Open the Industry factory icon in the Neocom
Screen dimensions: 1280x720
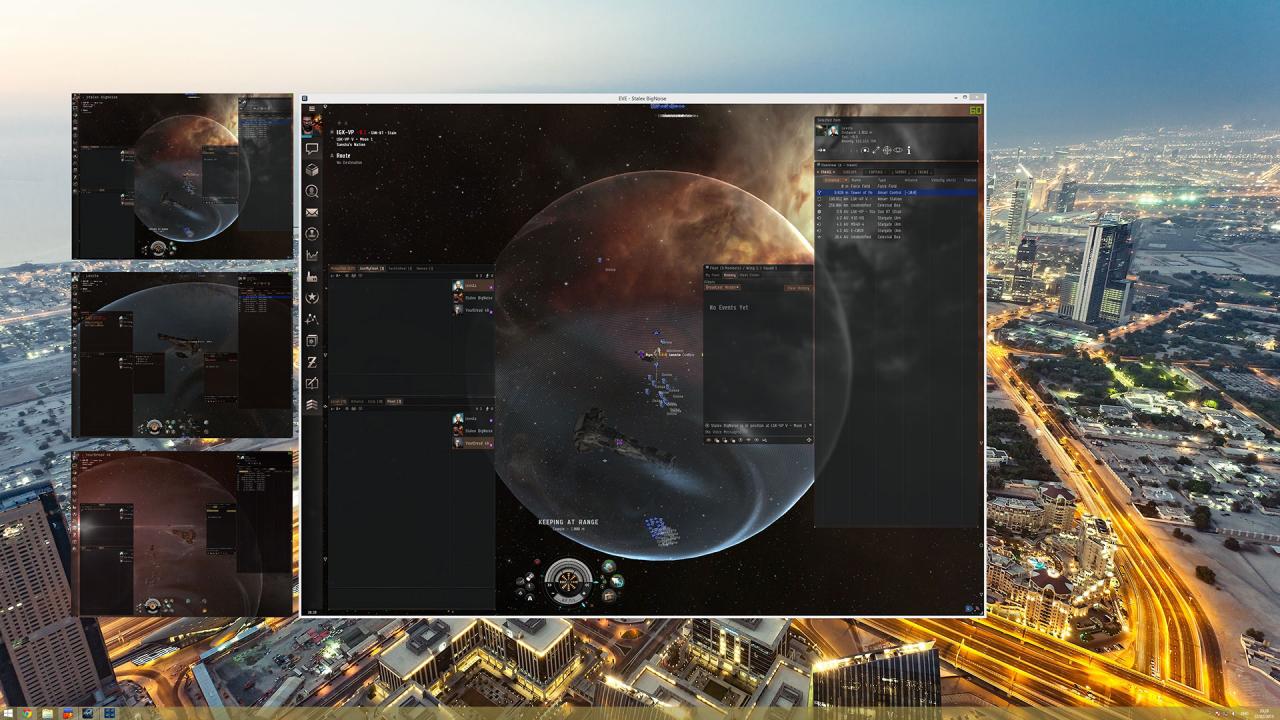(312, 276)
